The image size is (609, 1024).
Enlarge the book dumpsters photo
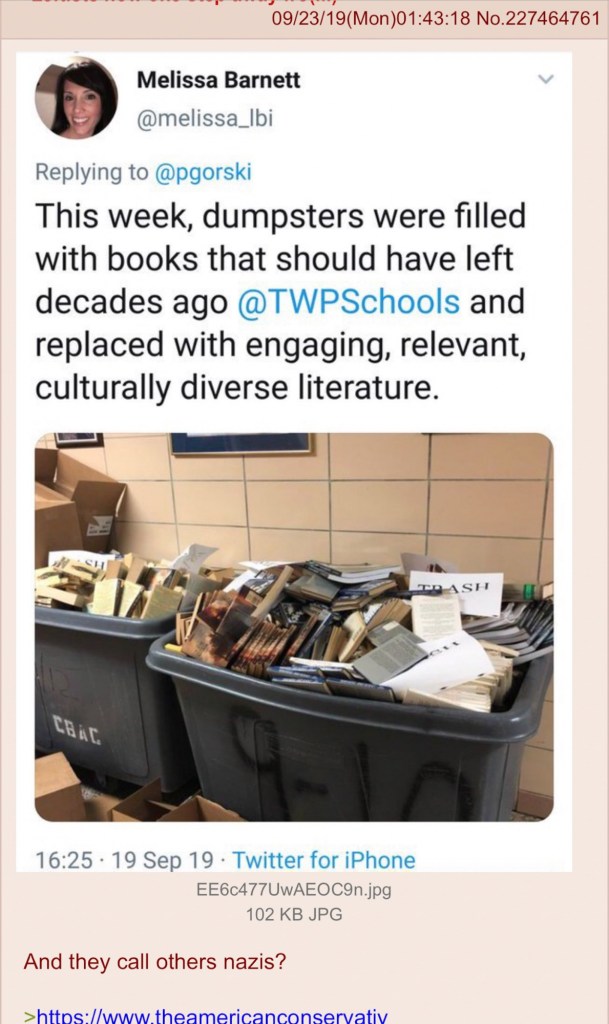[294, 627]
